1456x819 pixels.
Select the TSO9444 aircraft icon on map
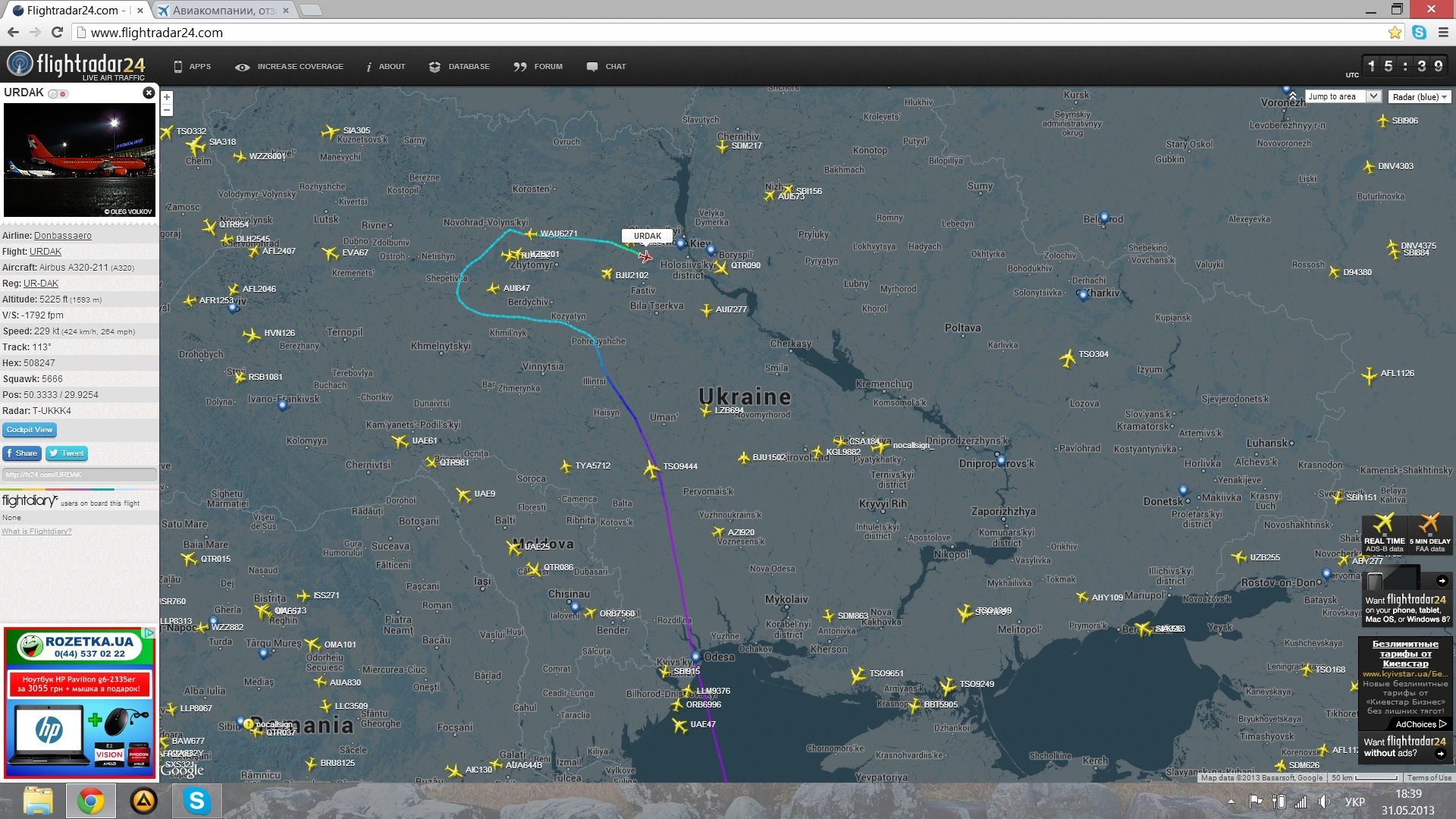(651, 469)
